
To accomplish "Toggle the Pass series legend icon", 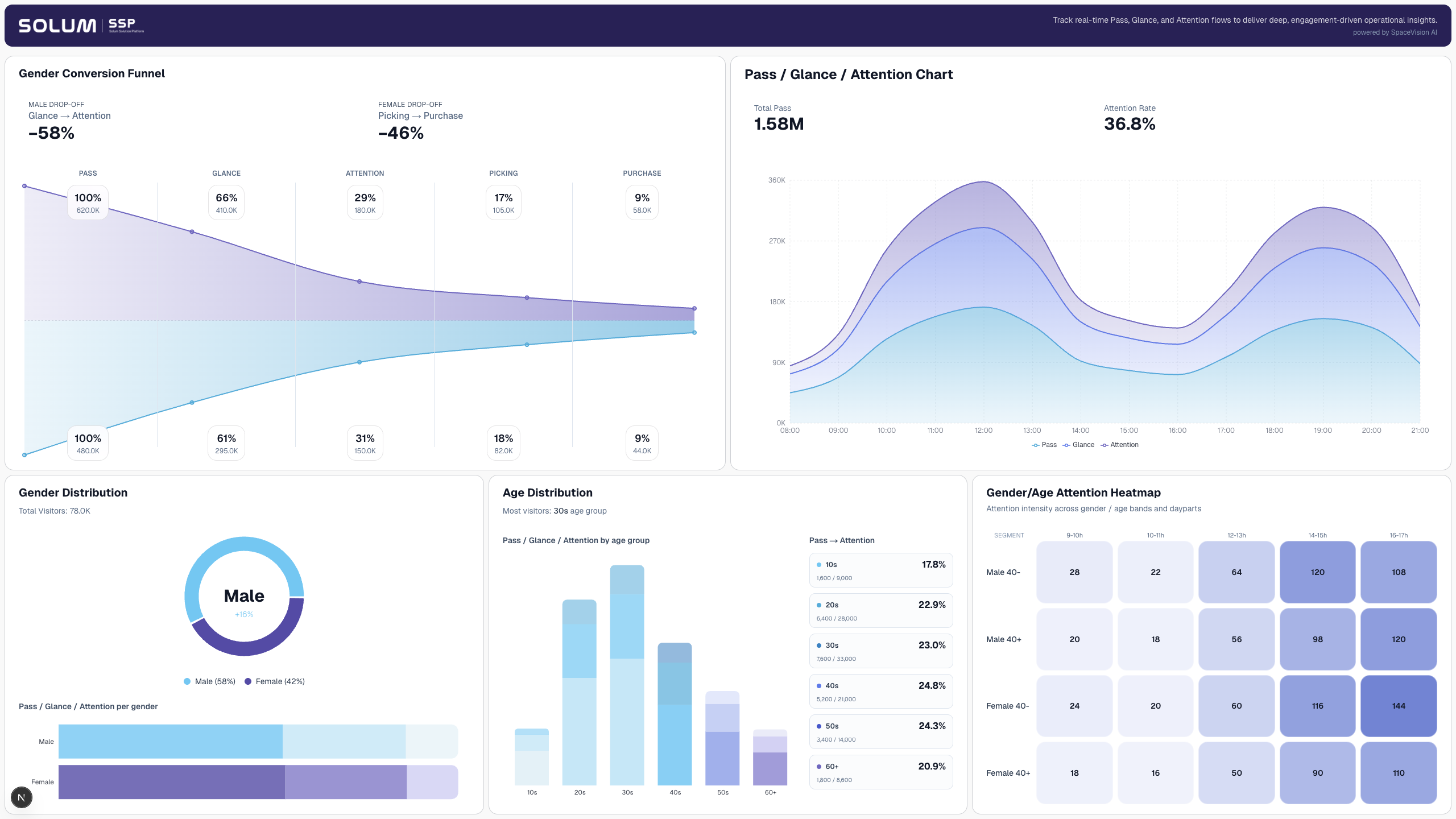I will pyautogui.click(x=1035, y=445).
